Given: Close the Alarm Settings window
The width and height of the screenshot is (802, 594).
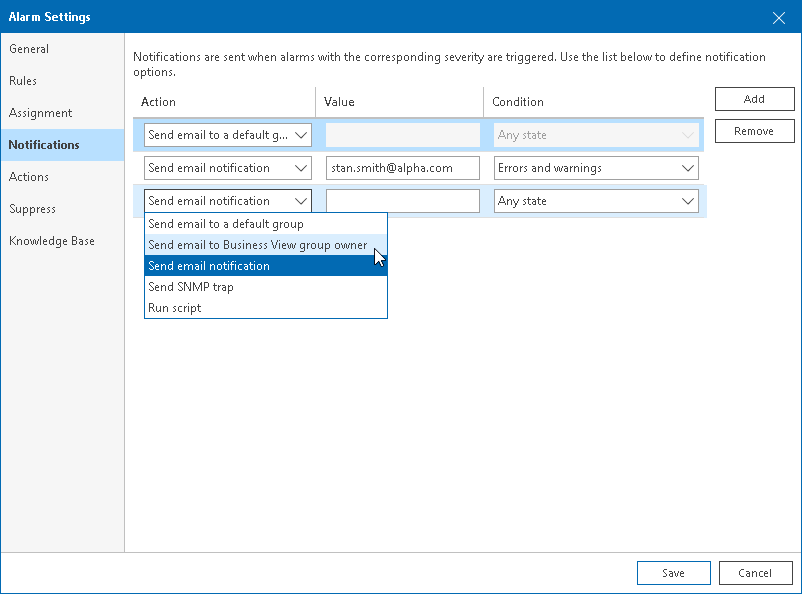Looking at the screenshot, I should (x=779, y=16).
